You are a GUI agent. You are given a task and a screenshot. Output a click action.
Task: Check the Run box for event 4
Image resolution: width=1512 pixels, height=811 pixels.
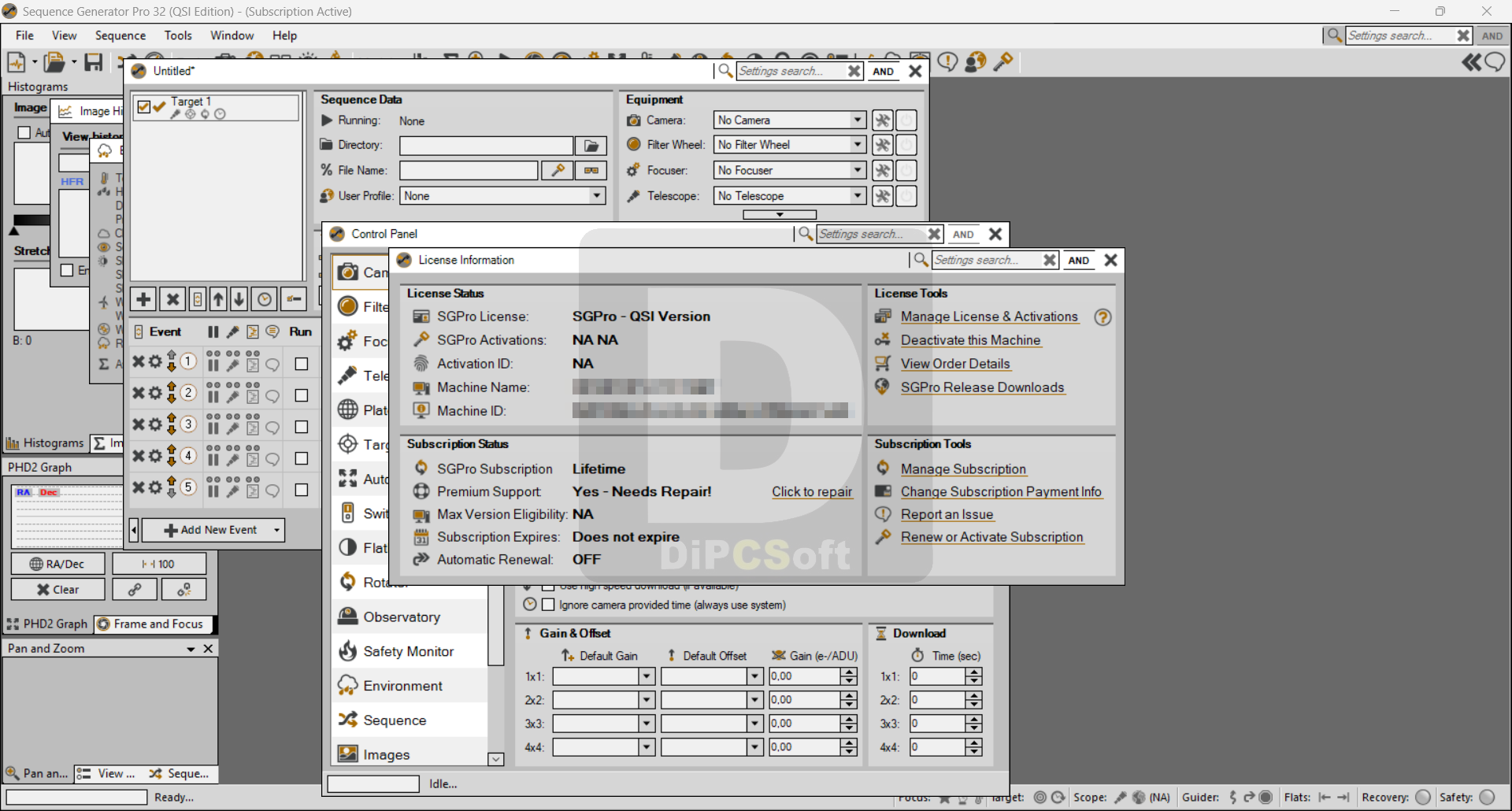point(301,458)
